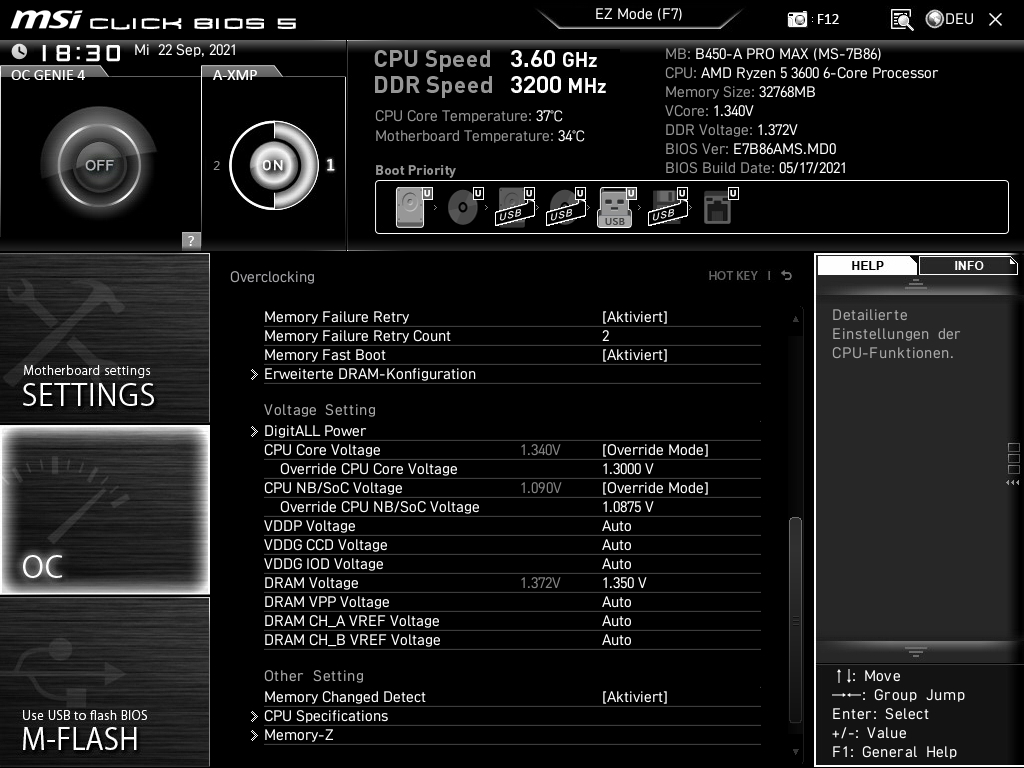This screenshot has height=768, width=1024.
Task: Select the network boot icon in Boot Priority
Action: (718, 206)
